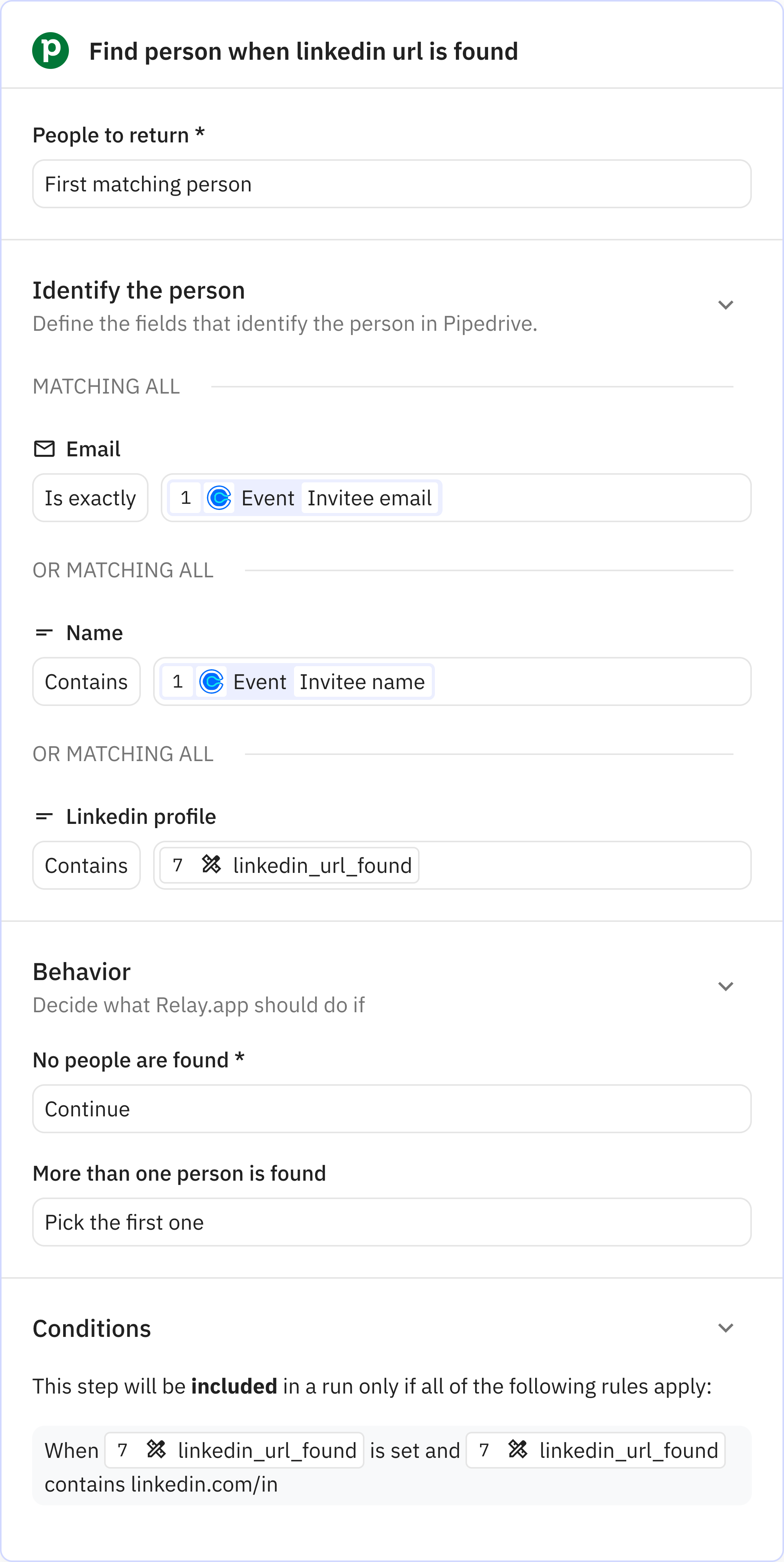Click the text-field icon beside Name
The width and height of the screenshot is (784, 1562).
[44, 632]
